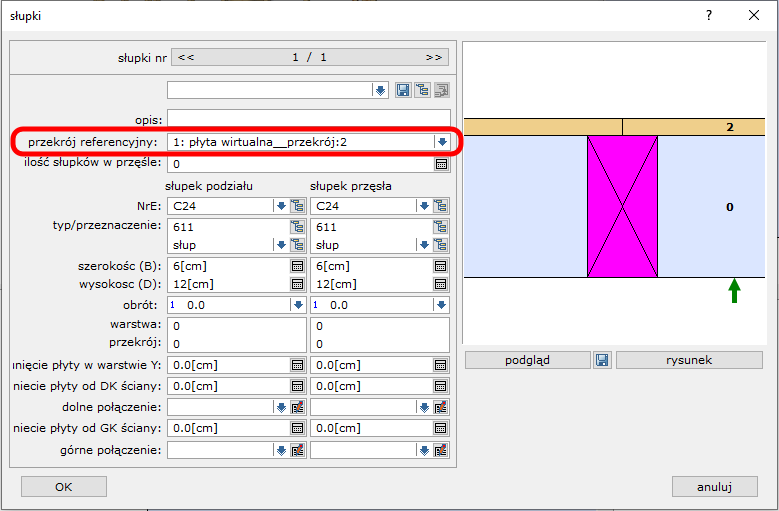Open calculator for ilość słupków w przęśle
The height and width of the screenshot is (511, 779).
click(441, 164)
